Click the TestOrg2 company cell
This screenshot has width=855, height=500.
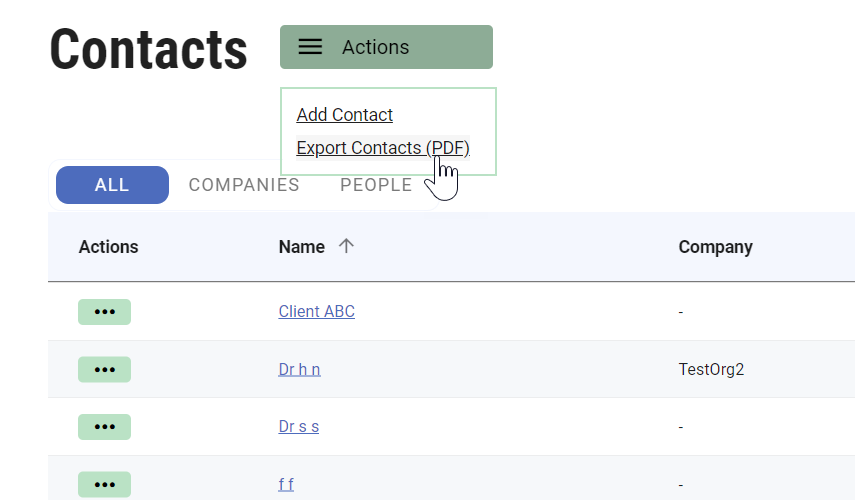pyautogui.click(x=711, y=369)
